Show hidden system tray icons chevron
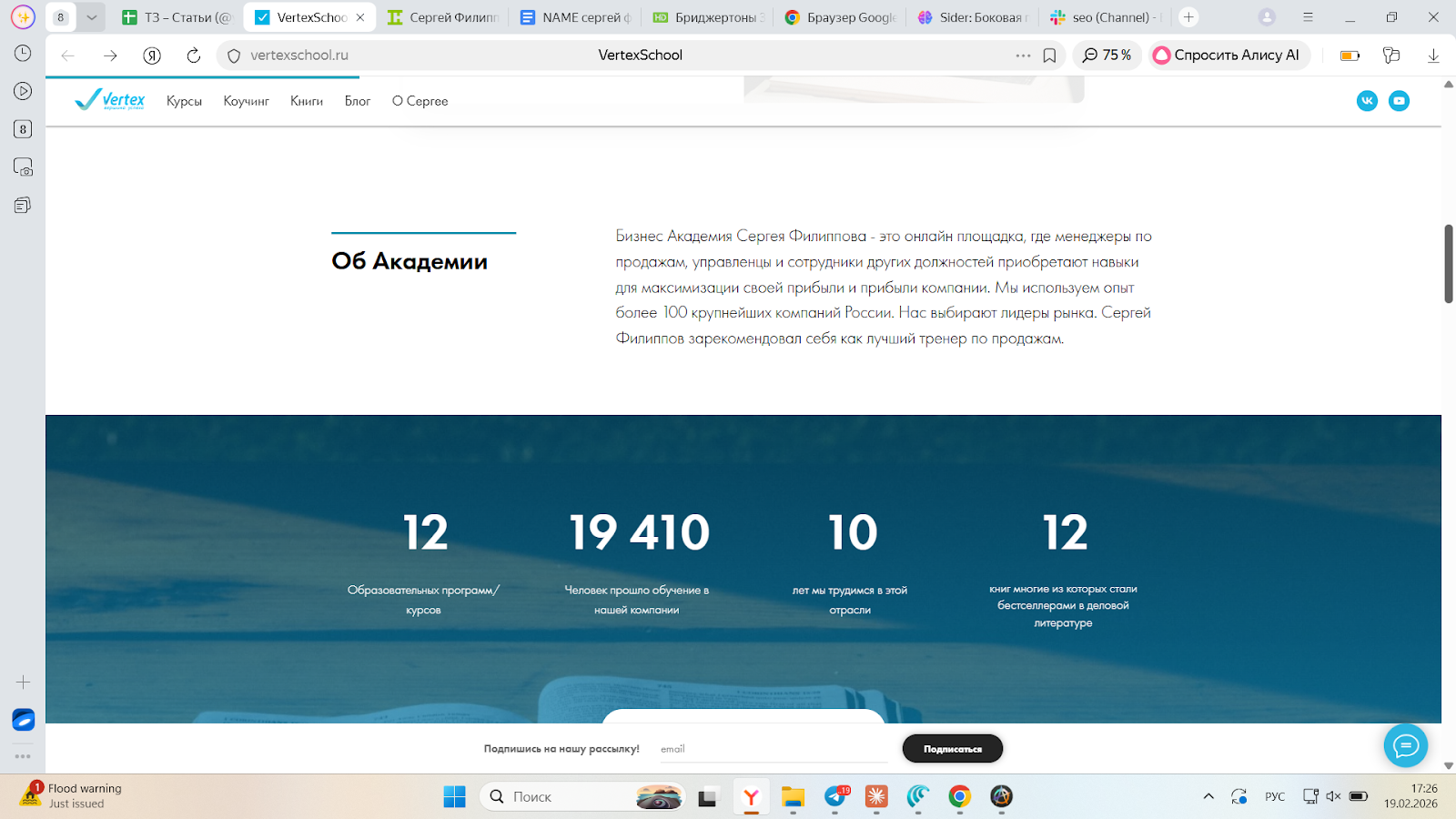This screenshot has width=1456, height=819. (x=1208, y=797)
